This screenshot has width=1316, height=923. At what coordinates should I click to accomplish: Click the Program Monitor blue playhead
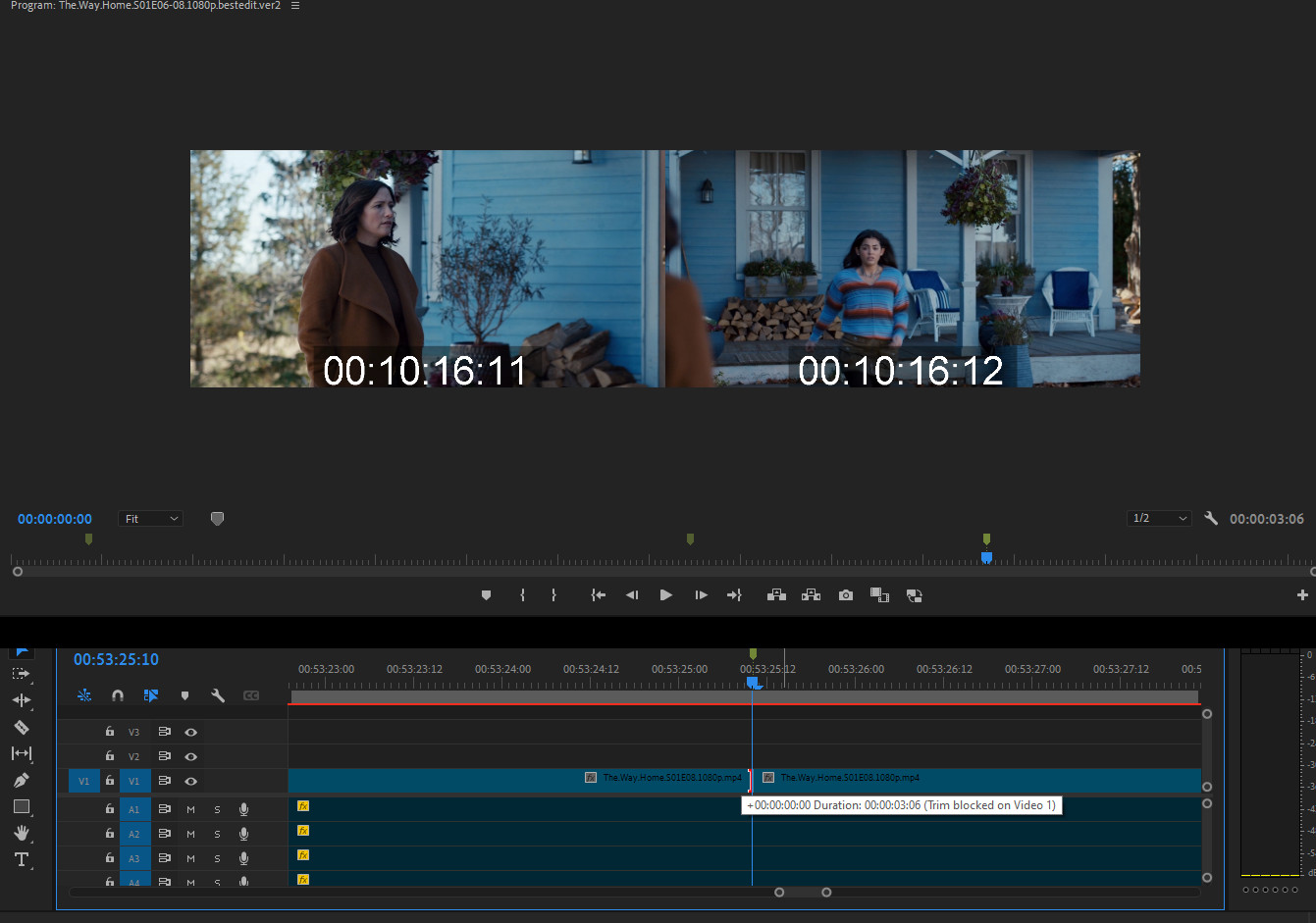pos(986,557)
